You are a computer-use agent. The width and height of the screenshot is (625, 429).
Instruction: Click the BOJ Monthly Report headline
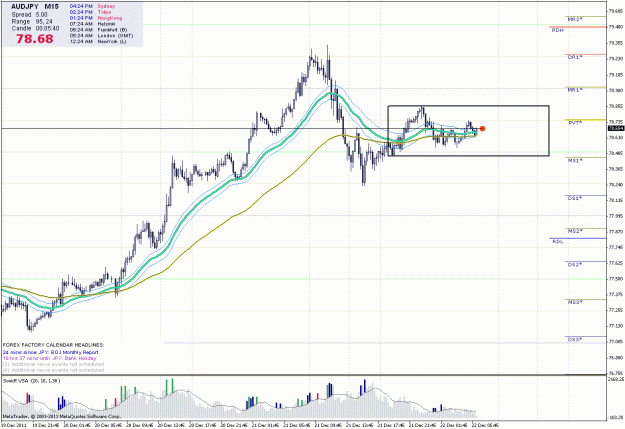tap(50, 352)
